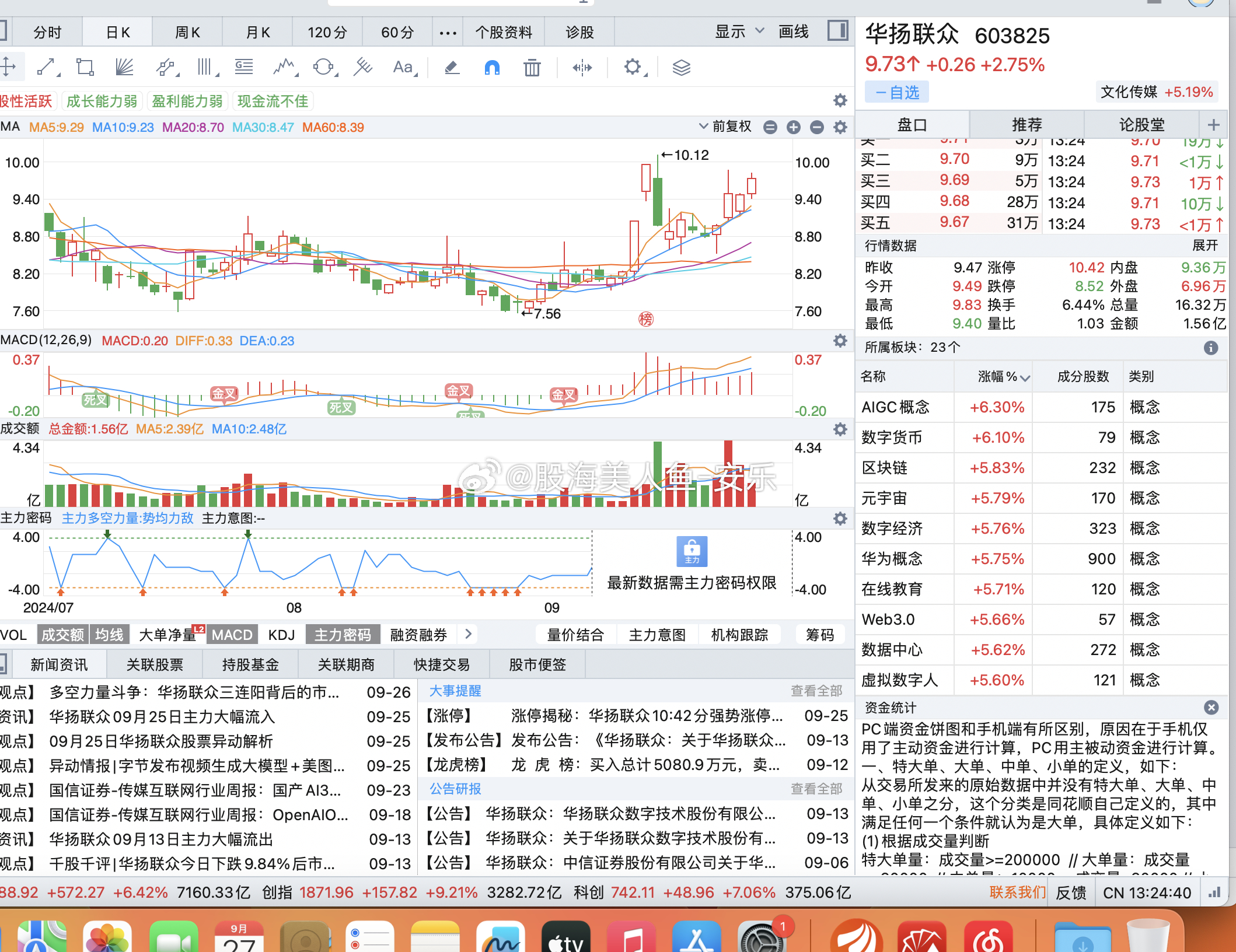Select the eraser tool in drawing toolbar

pos(452,68)
